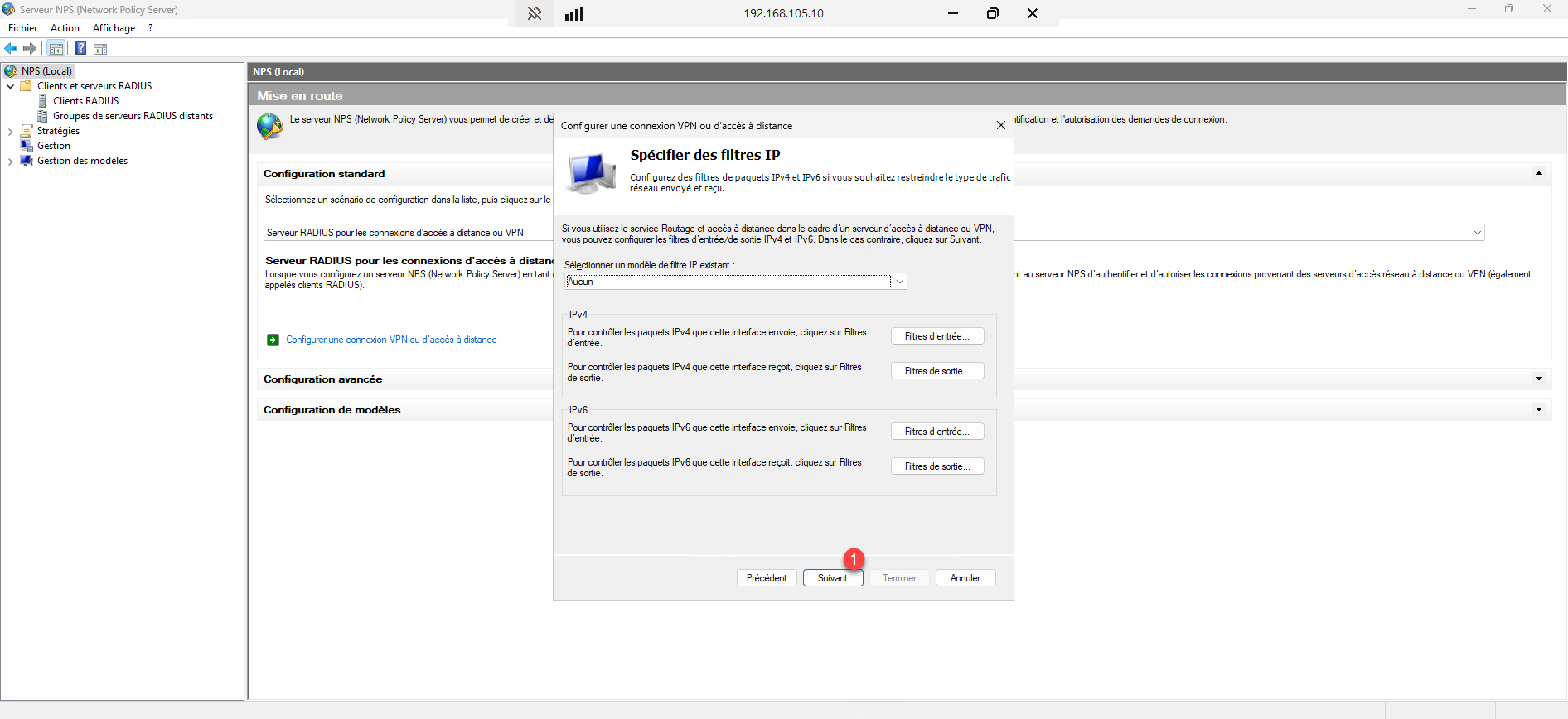Open the Fichier menu

(22, 28)
